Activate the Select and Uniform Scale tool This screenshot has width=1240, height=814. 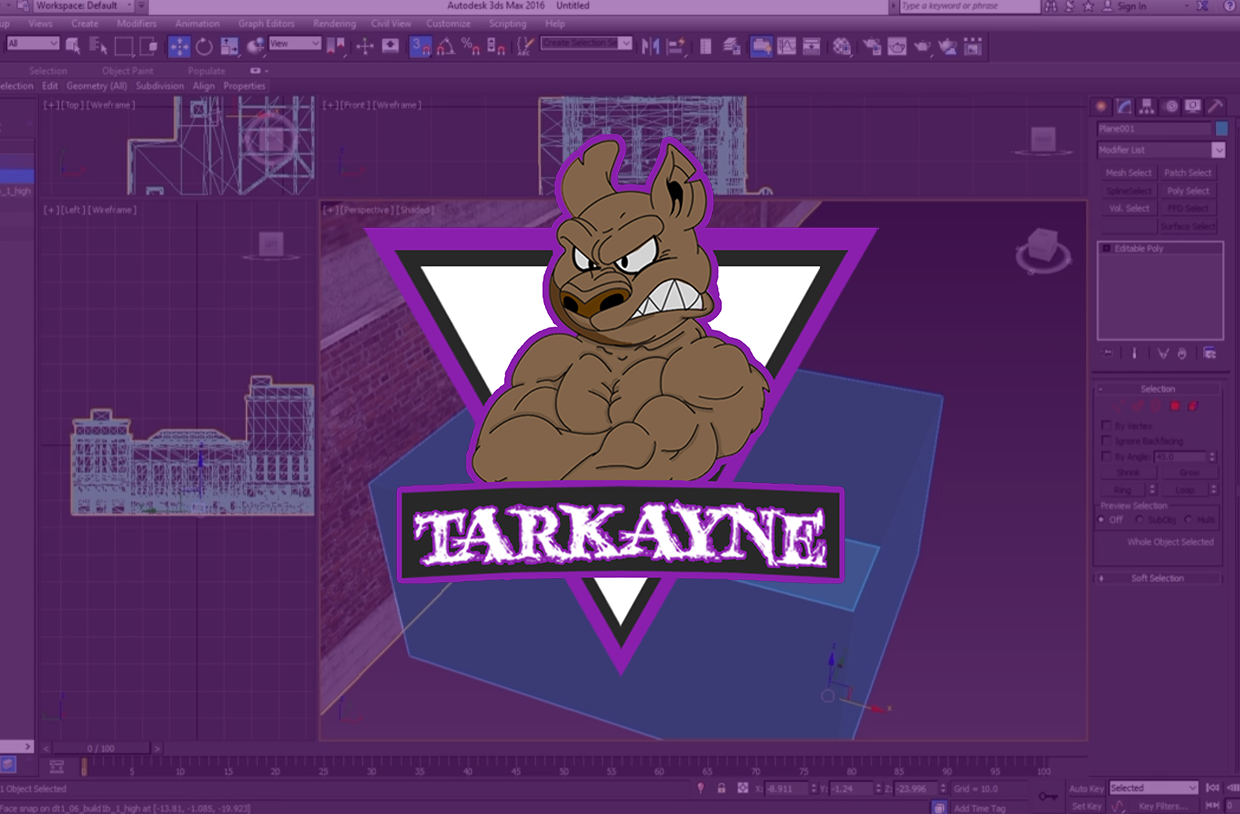coord(229,46)
